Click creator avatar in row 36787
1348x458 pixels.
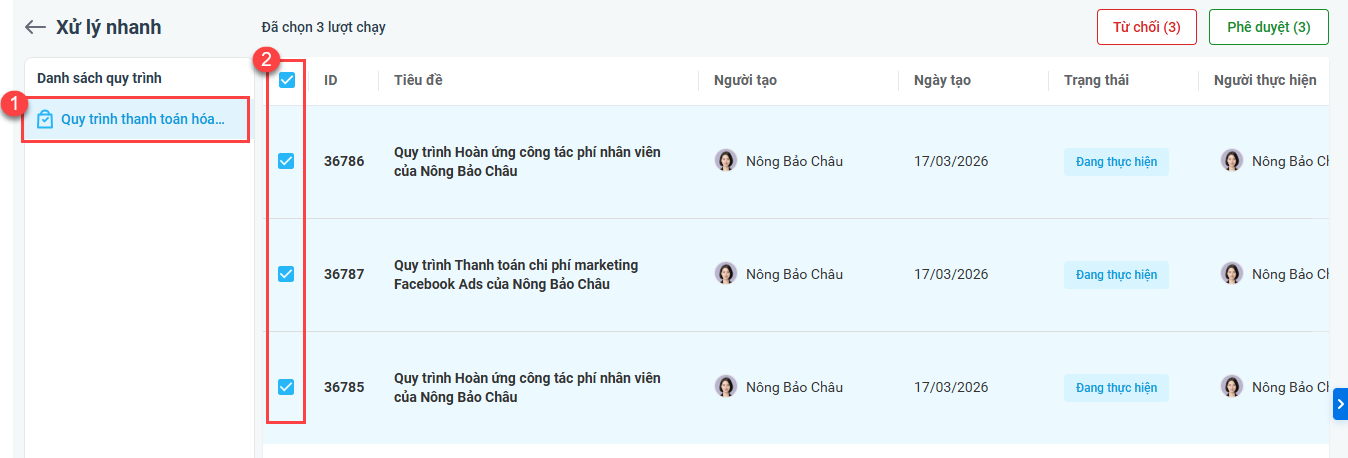tap(726, 273)
